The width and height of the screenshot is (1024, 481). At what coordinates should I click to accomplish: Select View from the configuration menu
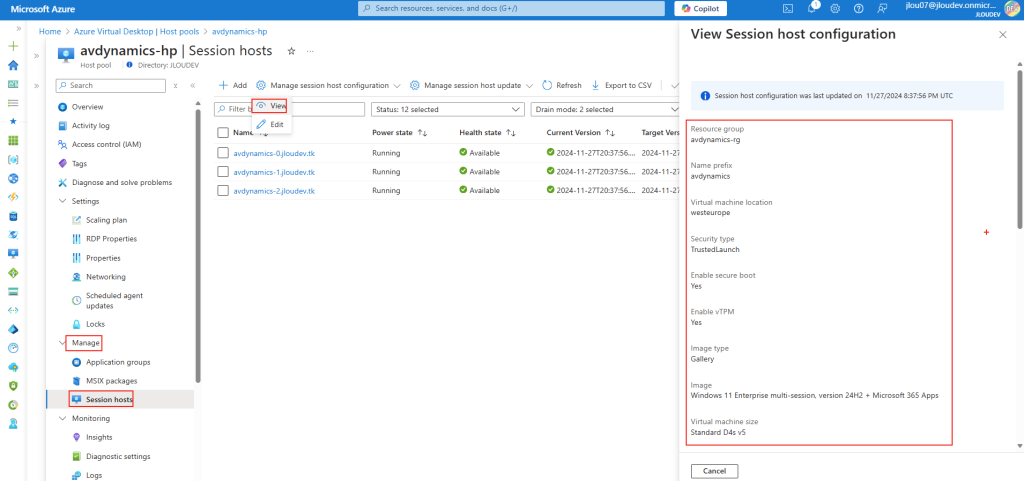click(271, 105)
